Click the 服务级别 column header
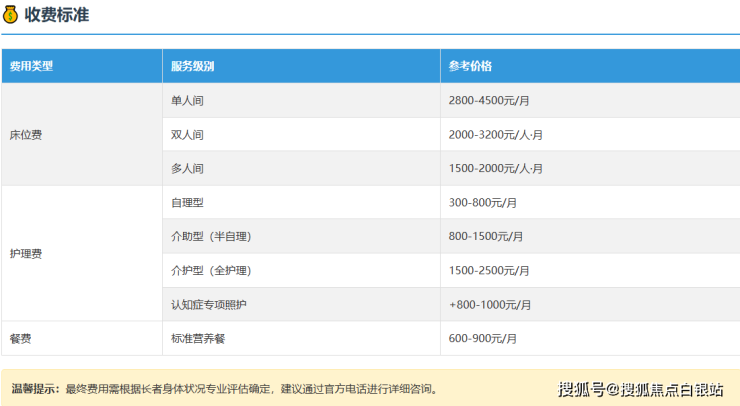740x406 pixels. coord(192,66)
